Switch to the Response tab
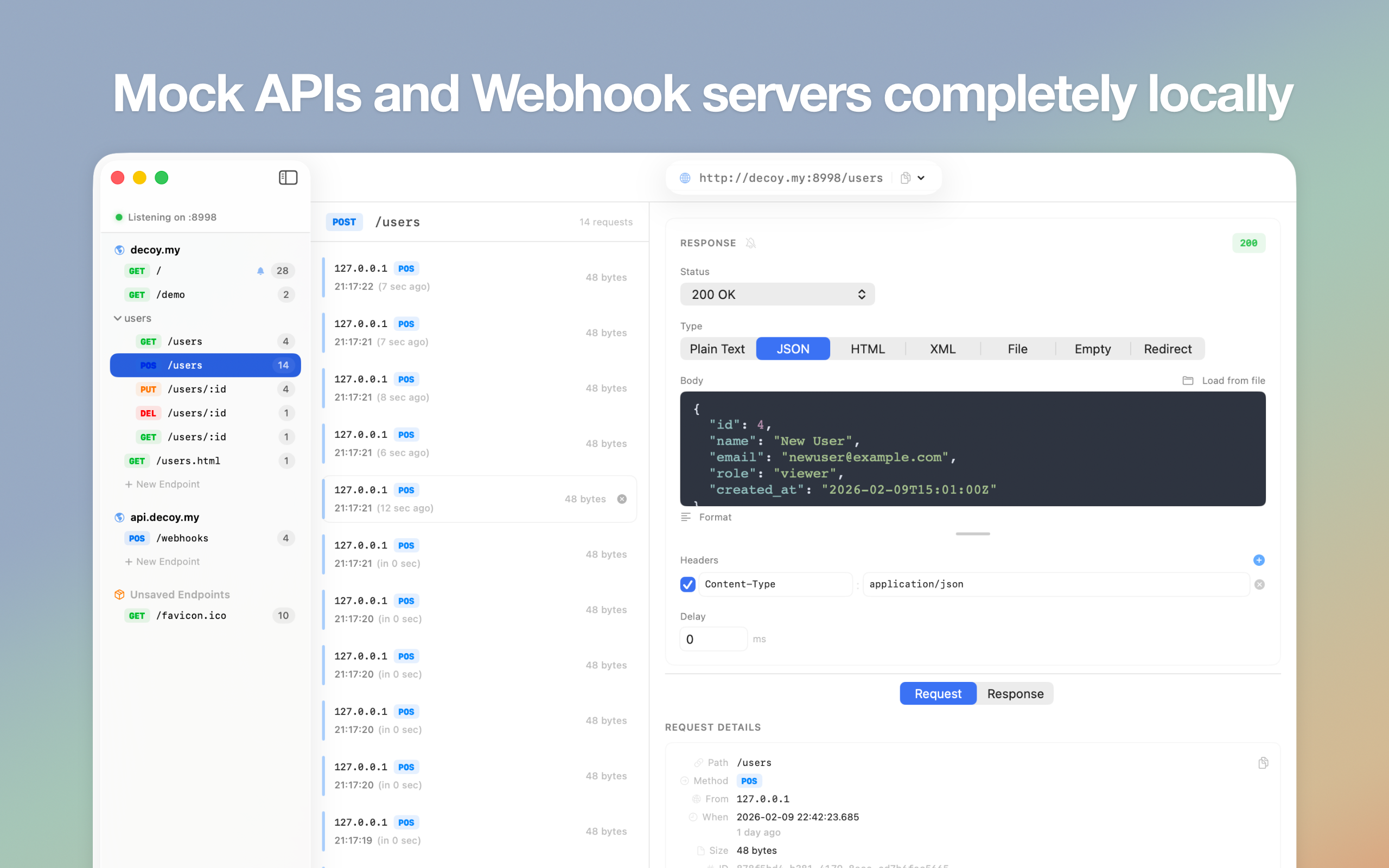 [x=1015, y=693]
